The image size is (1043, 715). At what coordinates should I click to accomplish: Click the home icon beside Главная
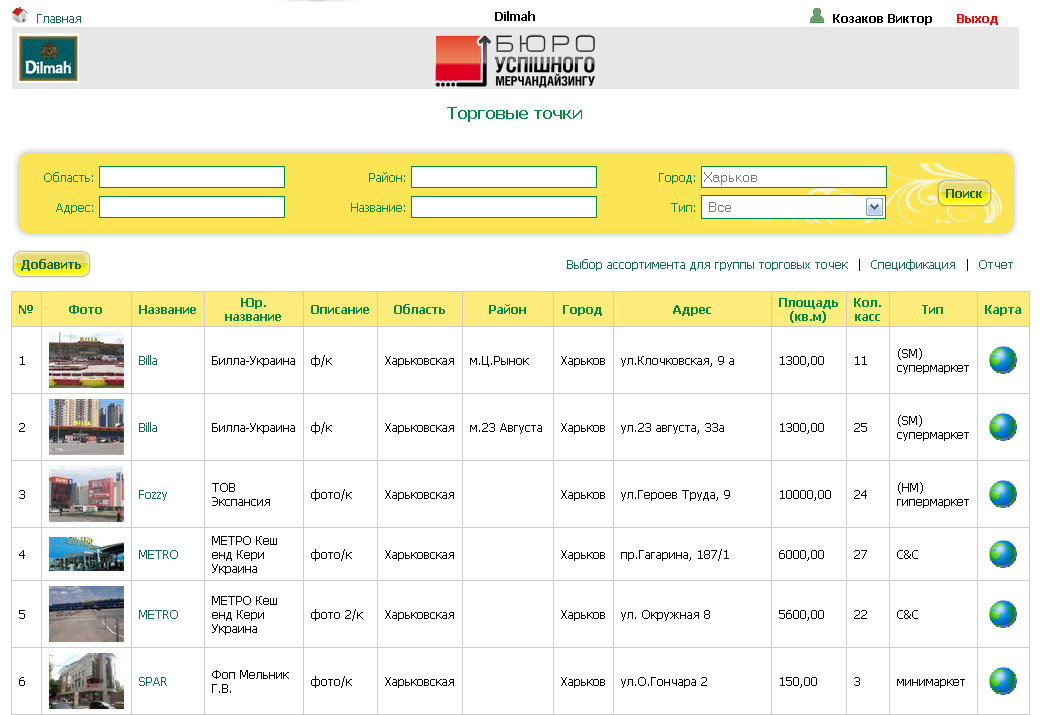[20, 15]
